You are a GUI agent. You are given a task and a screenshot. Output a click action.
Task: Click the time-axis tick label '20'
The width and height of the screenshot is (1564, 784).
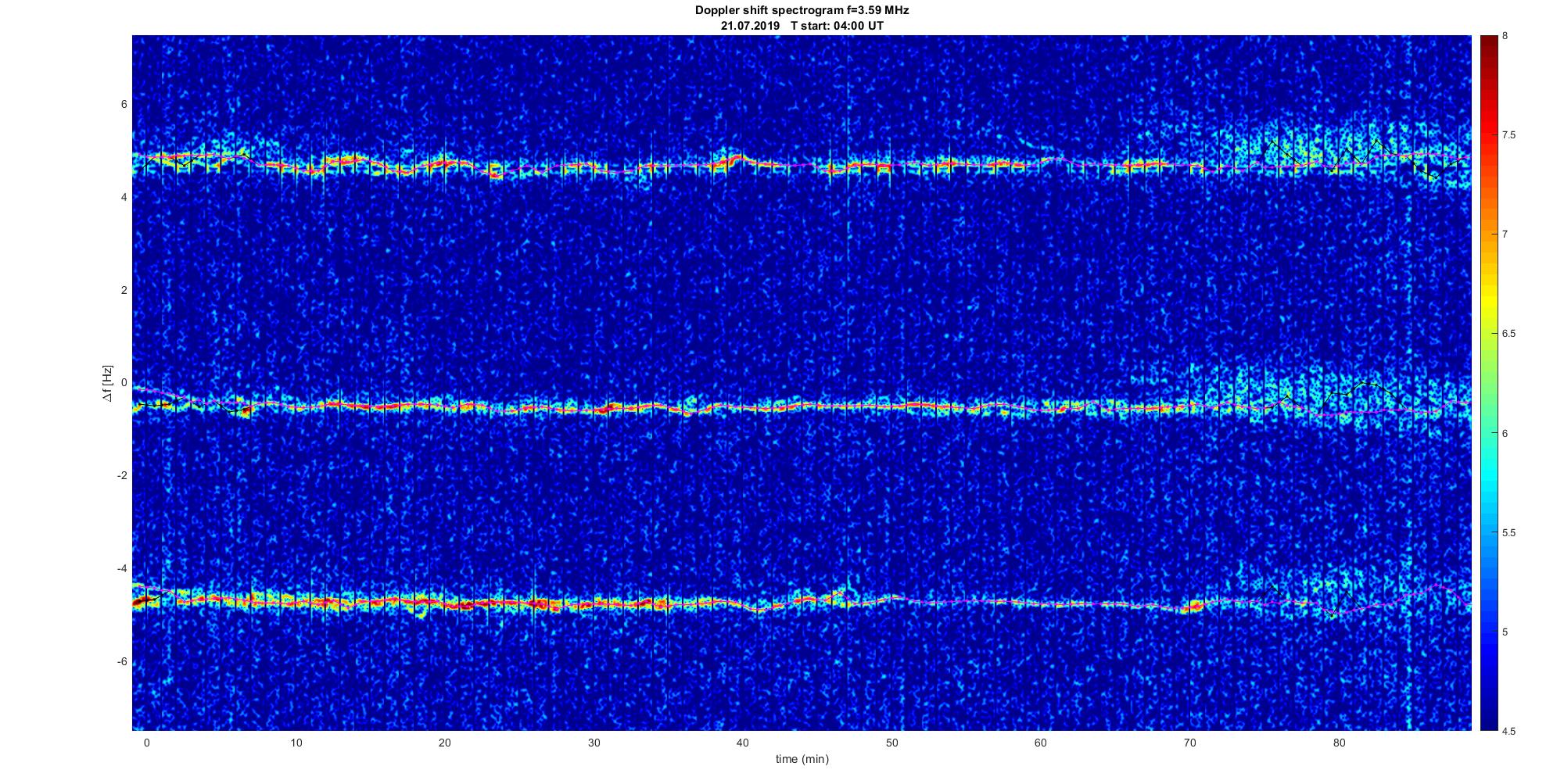(x=444, y=743)
